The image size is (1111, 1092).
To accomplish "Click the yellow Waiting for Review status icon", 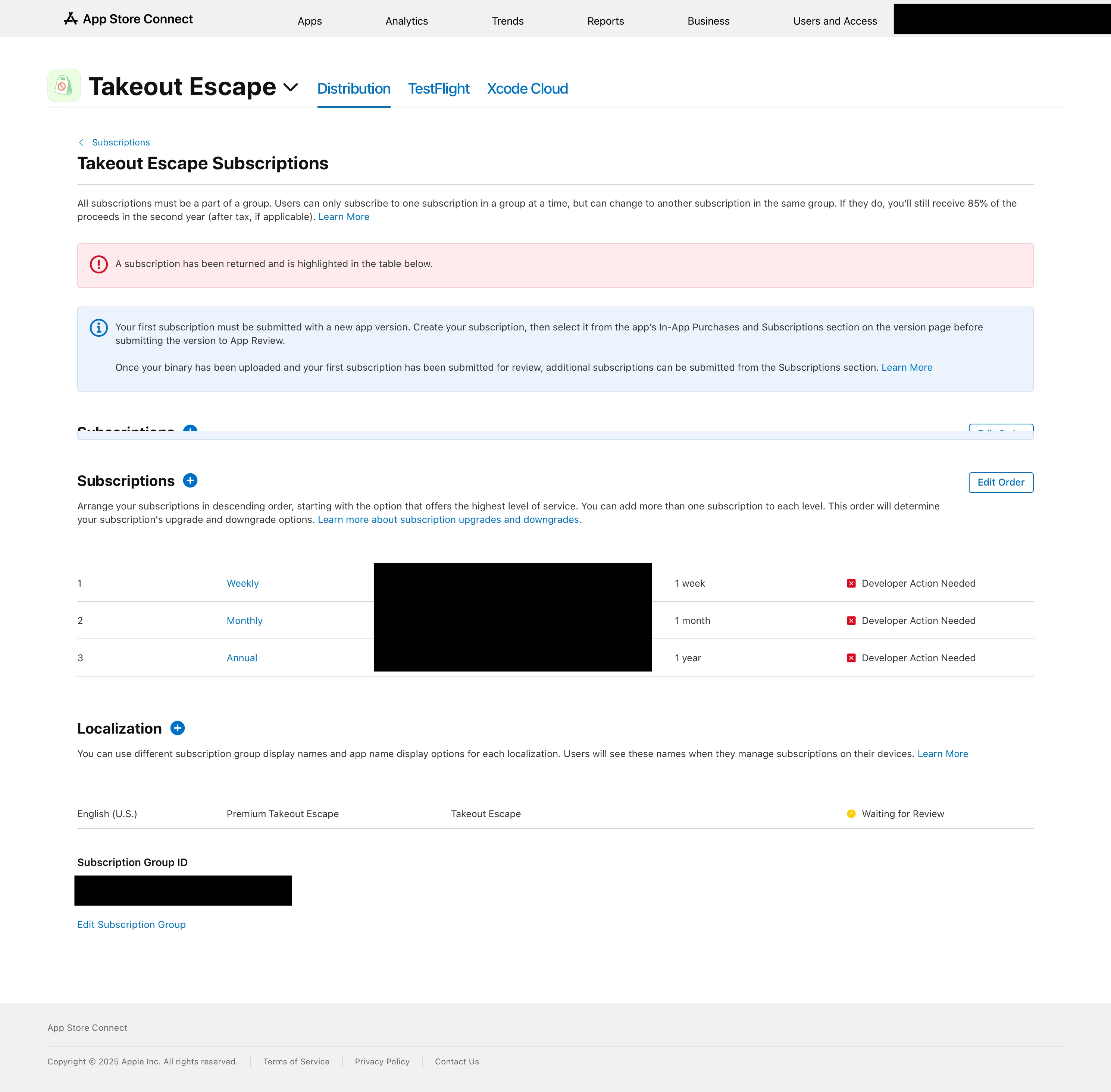I will [x=851, y=814].
